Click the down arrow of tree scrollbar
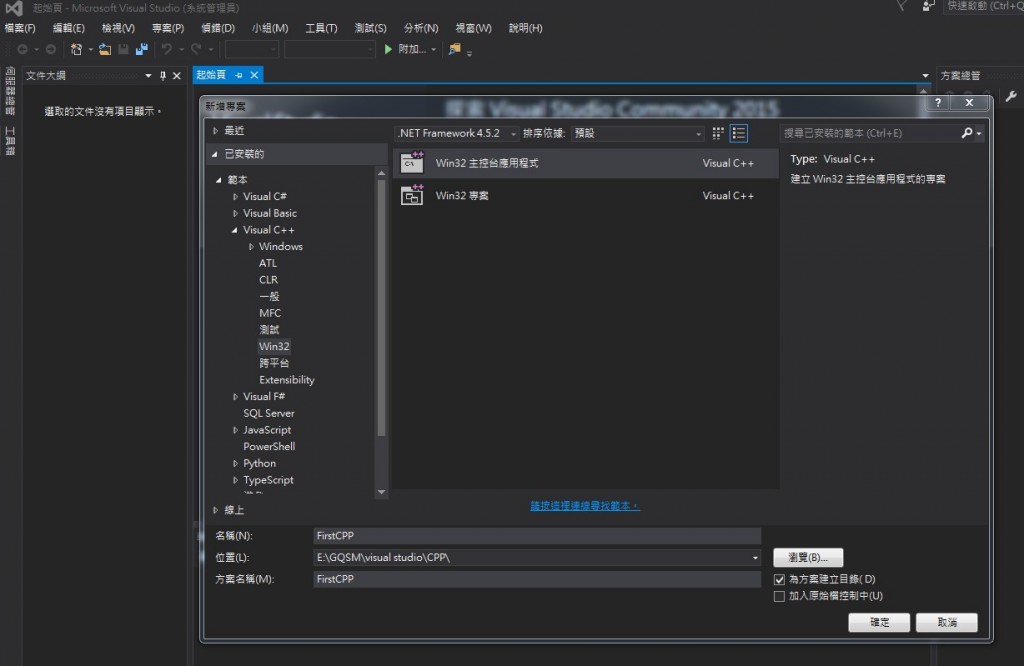This screenshot has height=666, width=1024. tap(381, 492)
